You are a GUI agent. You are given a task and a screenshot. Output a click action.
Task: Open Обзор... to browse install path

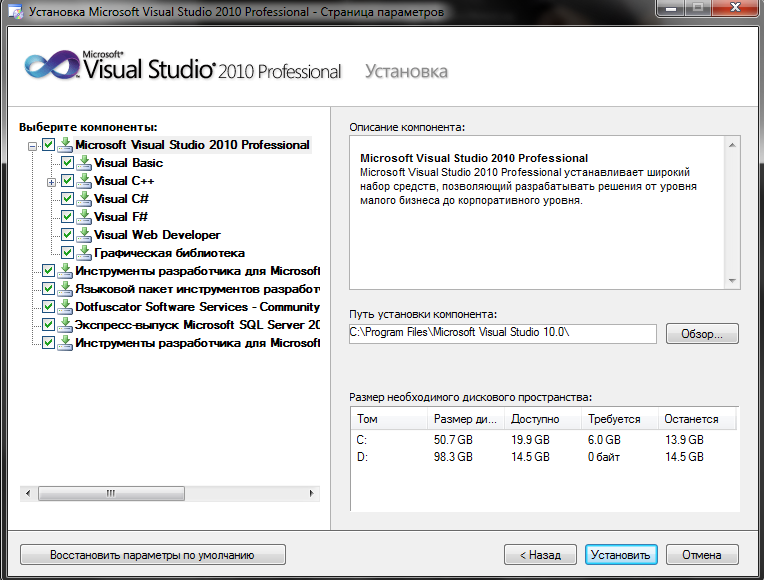tap(702, 334)
